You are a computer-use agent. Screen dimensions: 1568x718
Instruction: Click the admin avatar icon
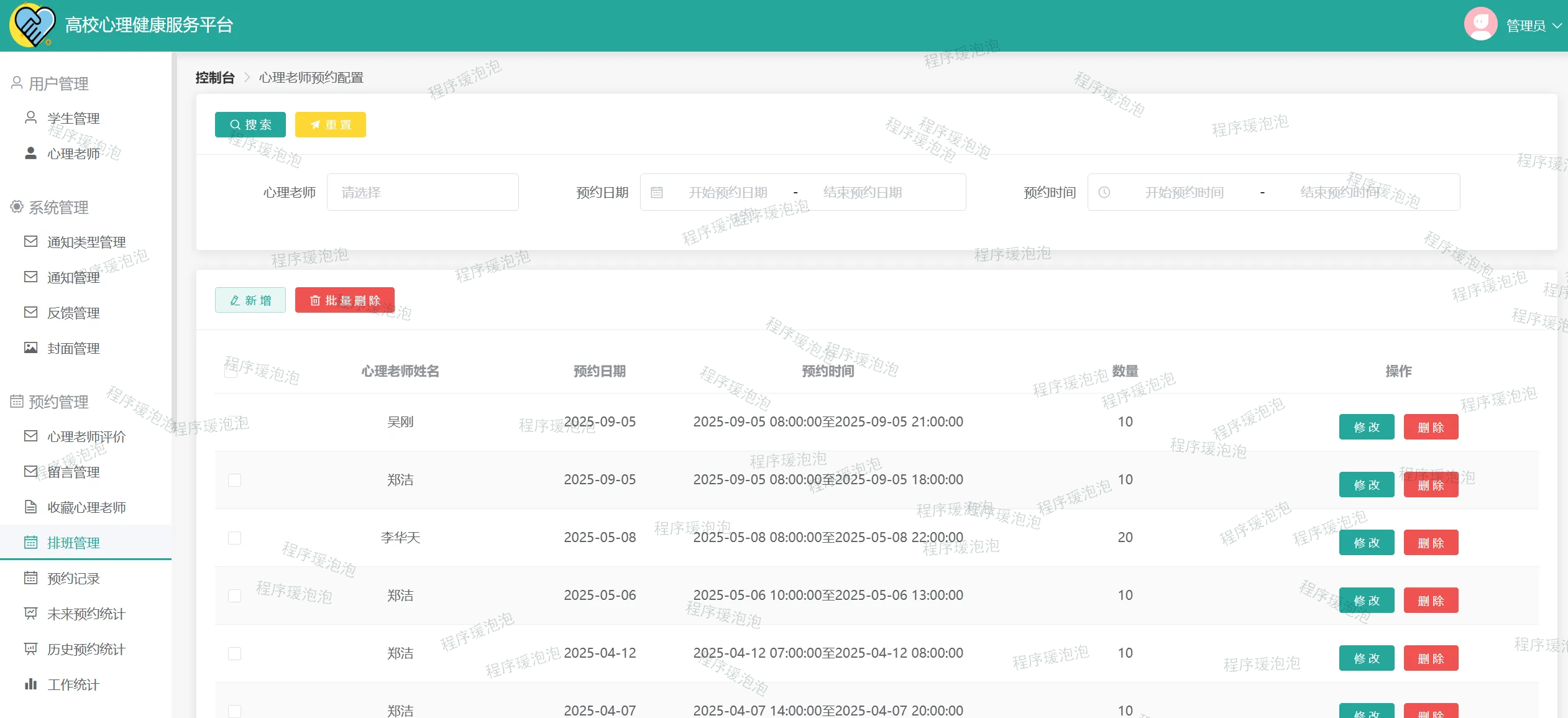point(1480,25)
